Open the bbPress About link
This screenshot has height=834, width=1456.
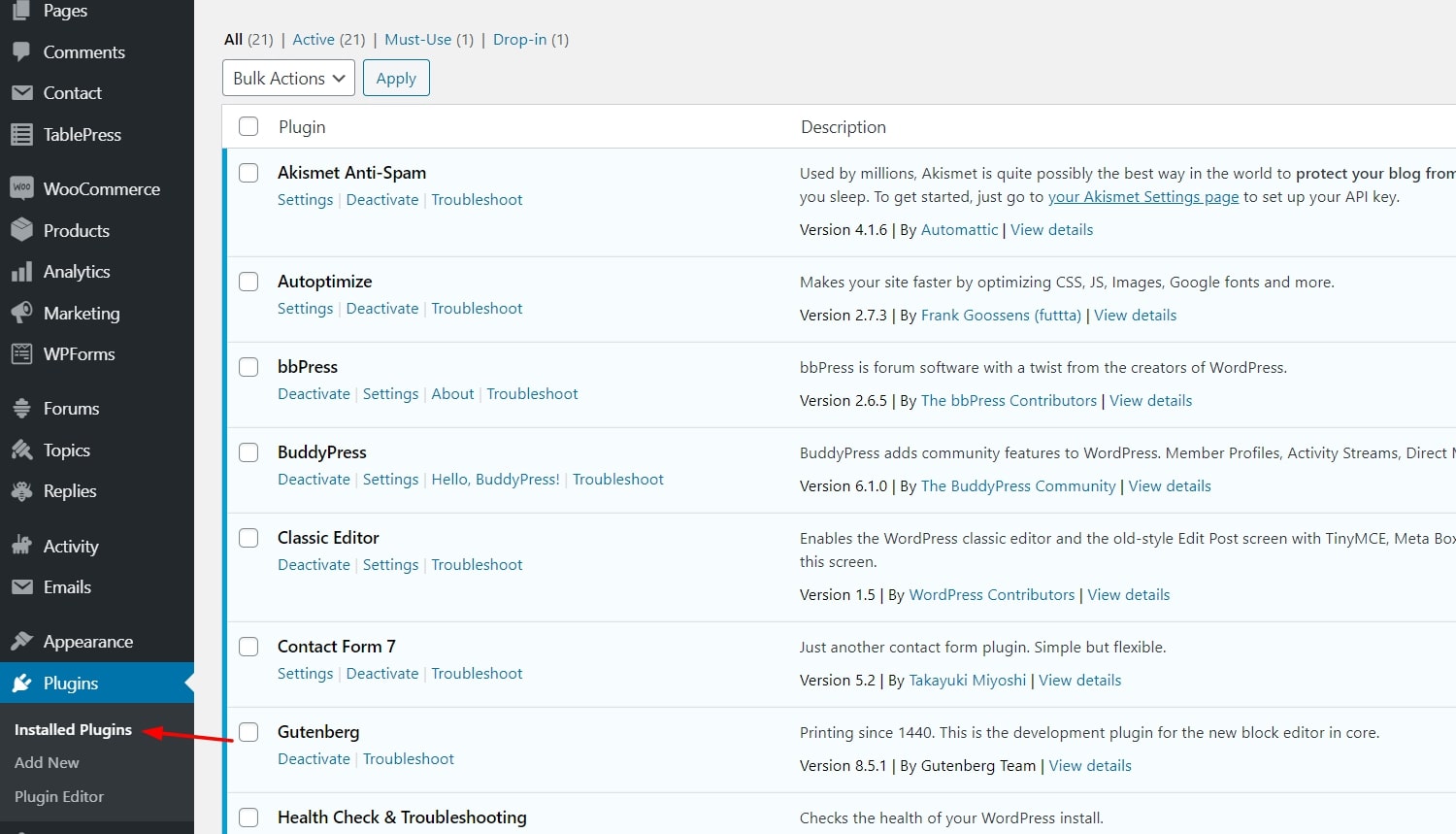(452, 394)
